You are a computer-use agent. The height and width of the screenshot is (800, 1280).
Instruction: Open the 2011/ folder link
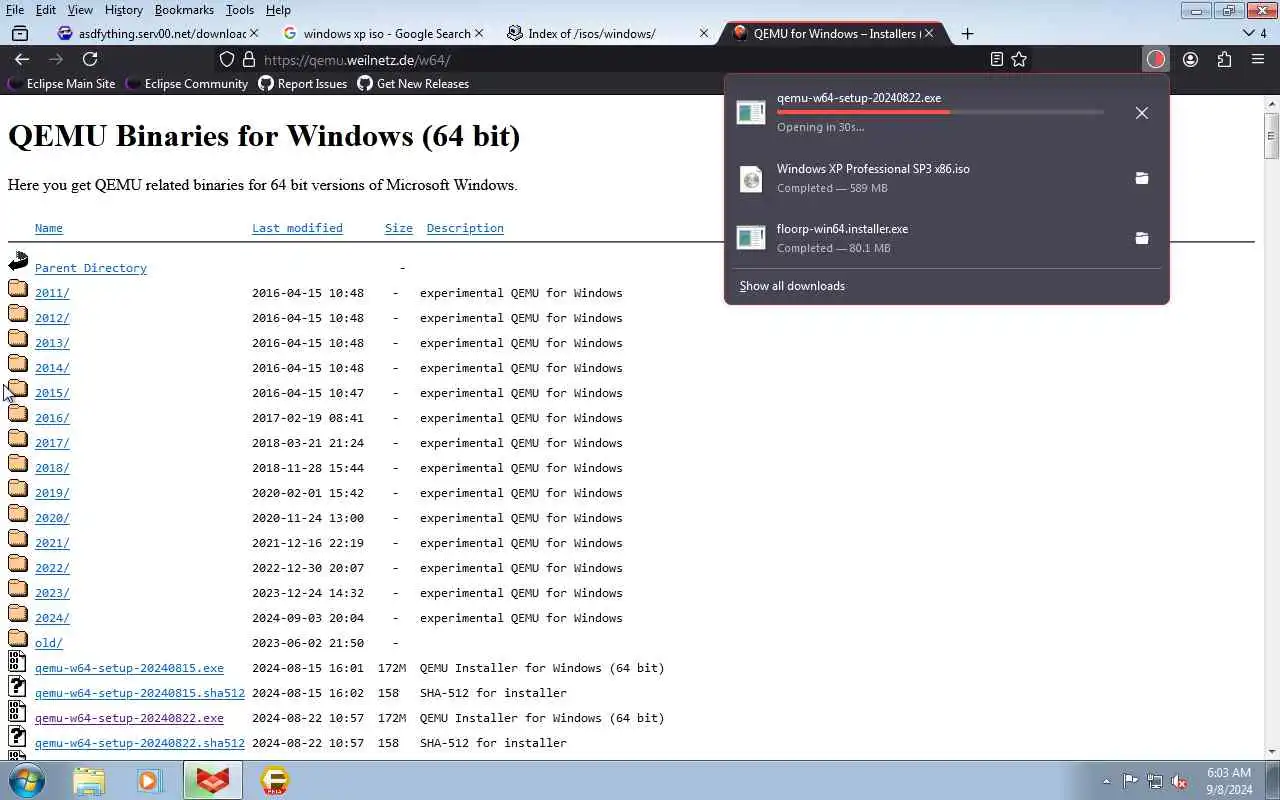tap(52, 293)
